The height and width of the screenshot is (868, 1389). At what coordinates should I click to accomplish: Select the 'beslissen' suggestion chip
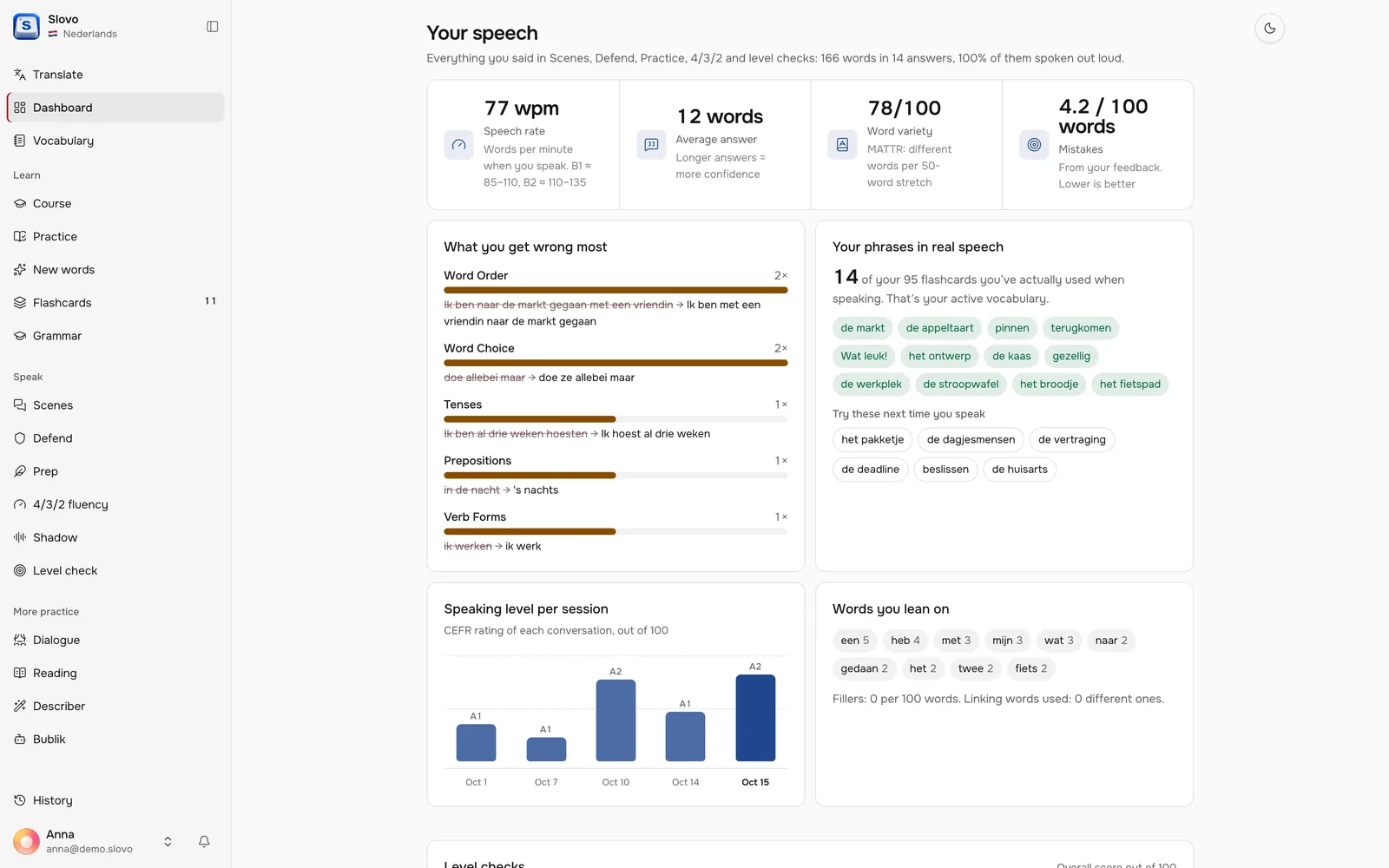[x=945, y=470]
